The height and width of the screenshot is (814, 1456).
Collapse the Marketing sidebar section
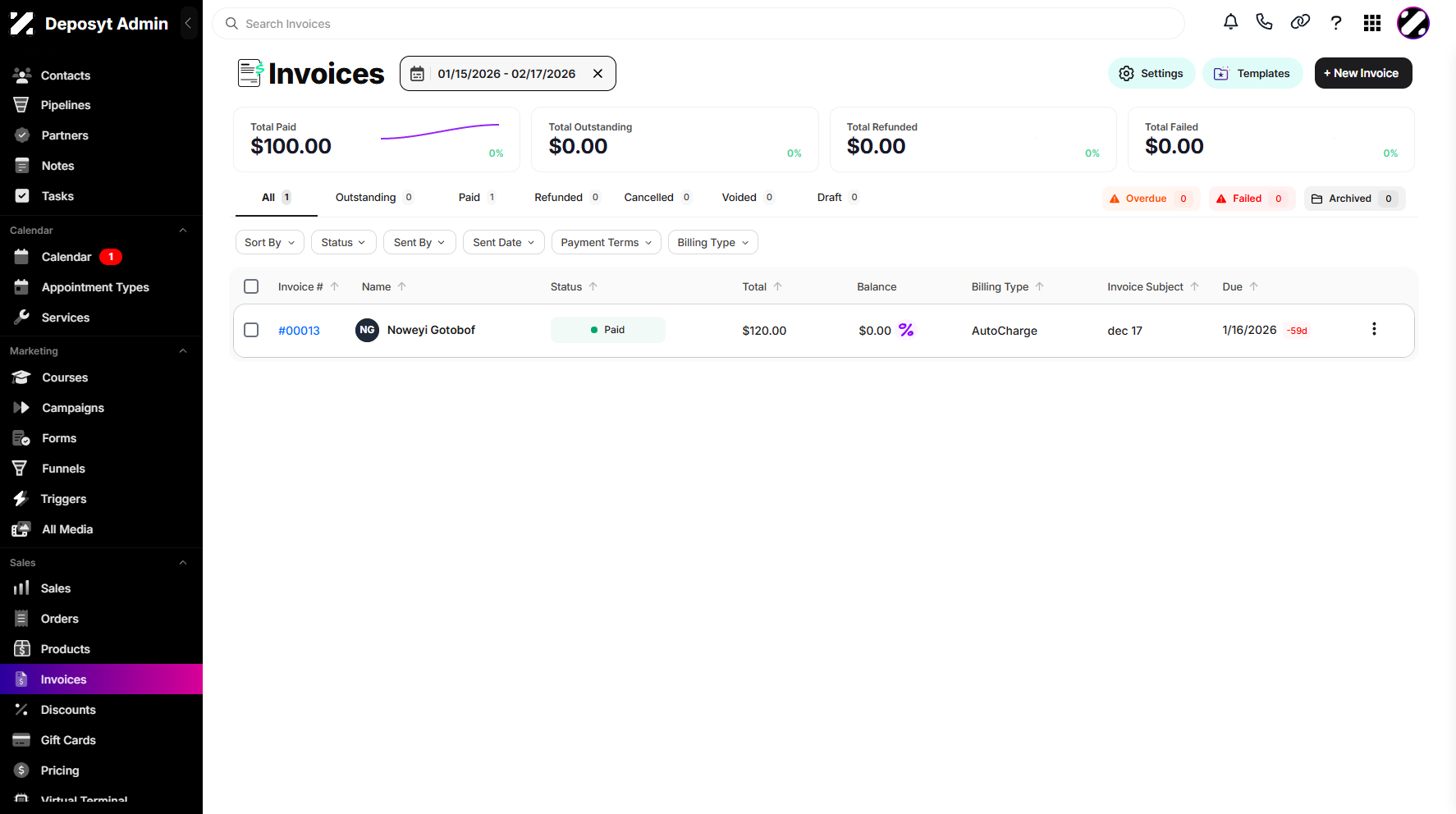[x=183, y=351]
